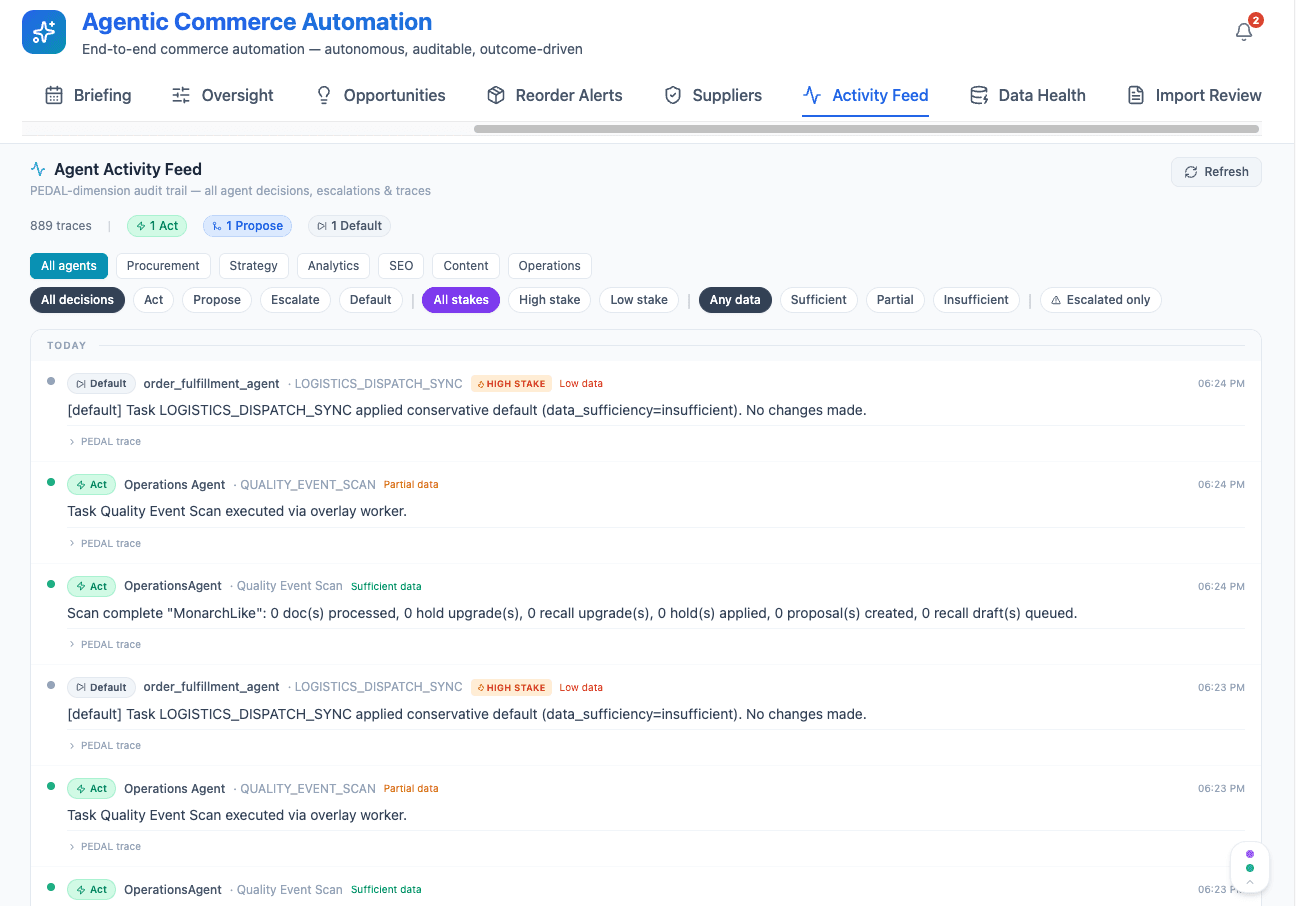Expand PEDAL trace under MonarchLike scan complete
The height and width of the screenshot is (906, 1296).
105,645
